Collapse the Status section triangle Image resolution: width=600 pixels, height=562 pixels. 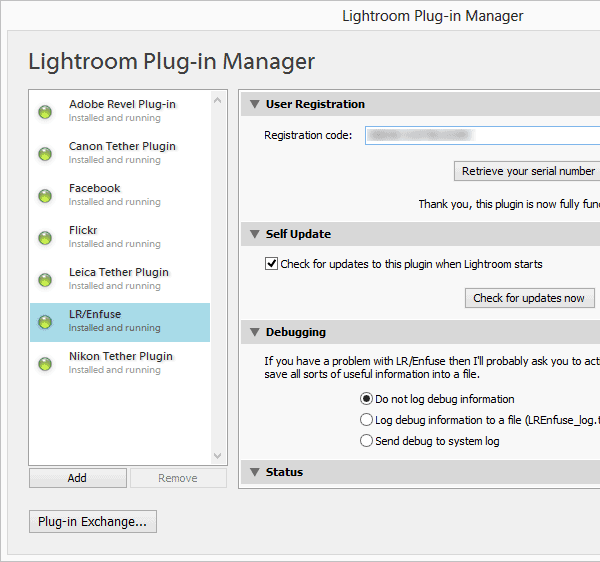point(255,472)
